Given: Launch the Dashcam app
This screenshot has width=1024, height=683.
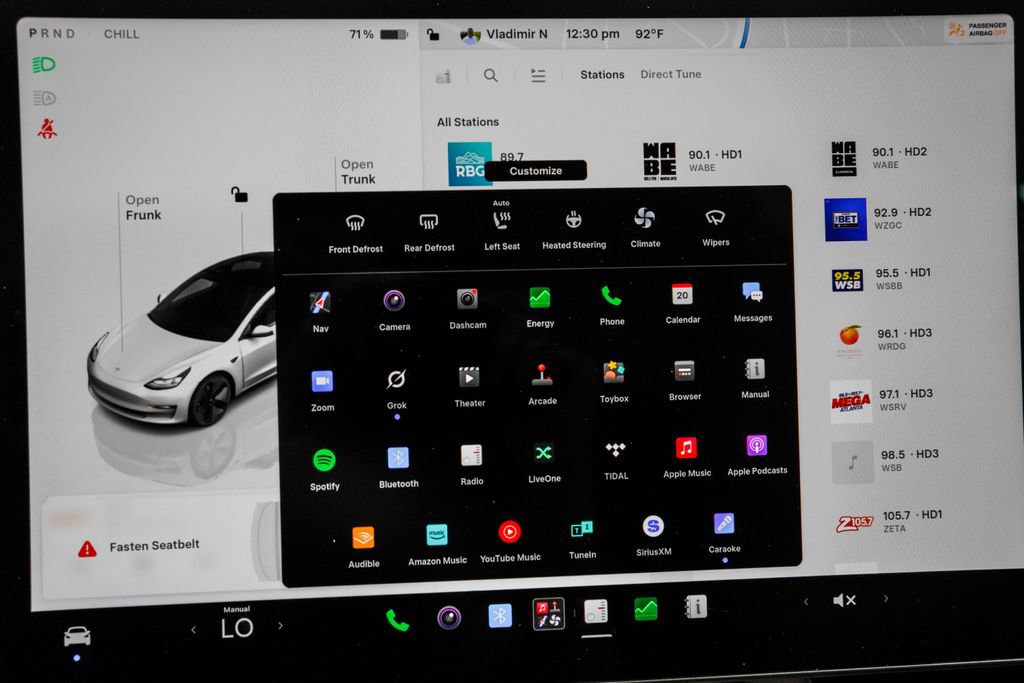Looking at the screenshot, I should pyautogui.click(x=468, y=307).
